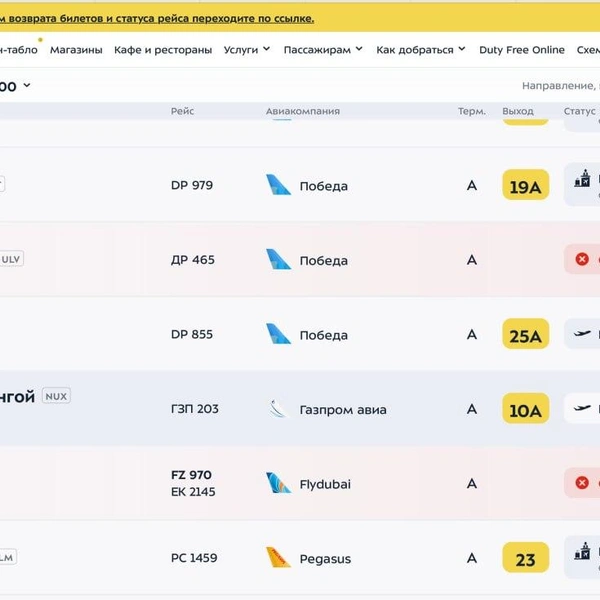Click the Выход column header
The height and width of the screenshot is (600, 600).
[x=518, y=111]
